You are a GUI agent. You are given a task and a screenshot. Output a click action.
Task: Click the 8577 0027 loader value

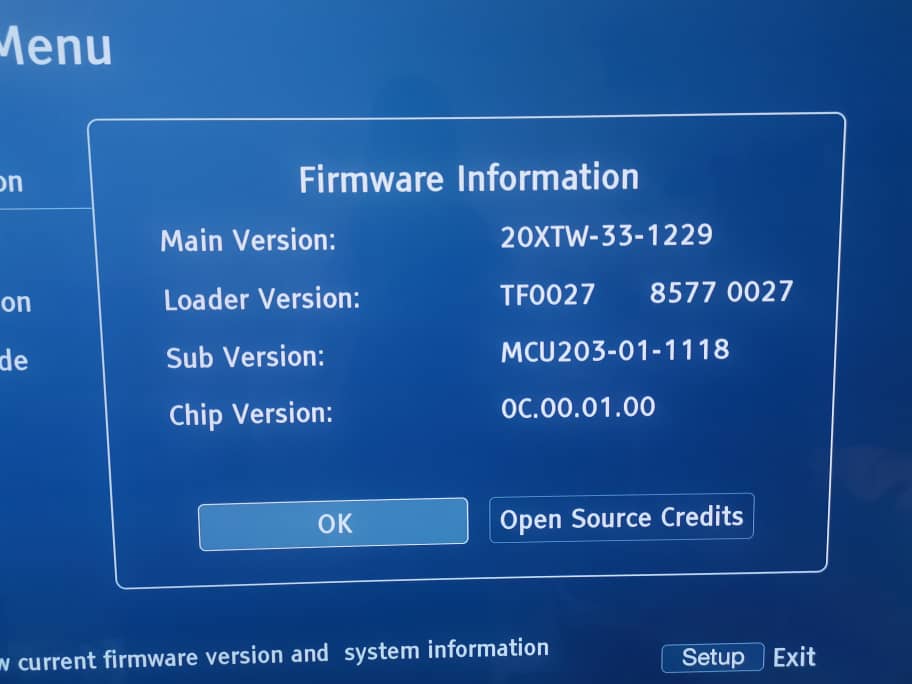pyautogui.click(x=721, y=291)
